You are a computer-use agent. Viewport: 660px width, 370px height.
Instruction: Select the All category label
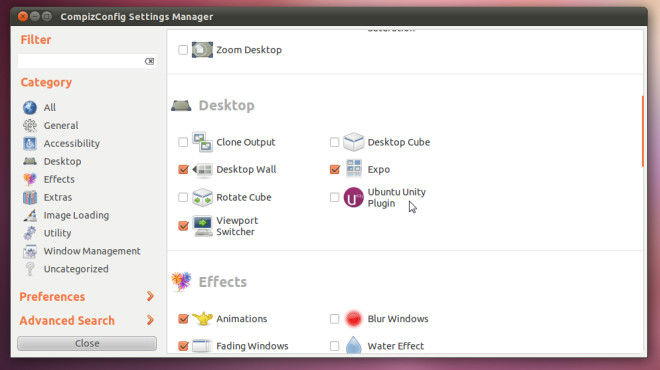pyautogui.click(x=50, y=108)
